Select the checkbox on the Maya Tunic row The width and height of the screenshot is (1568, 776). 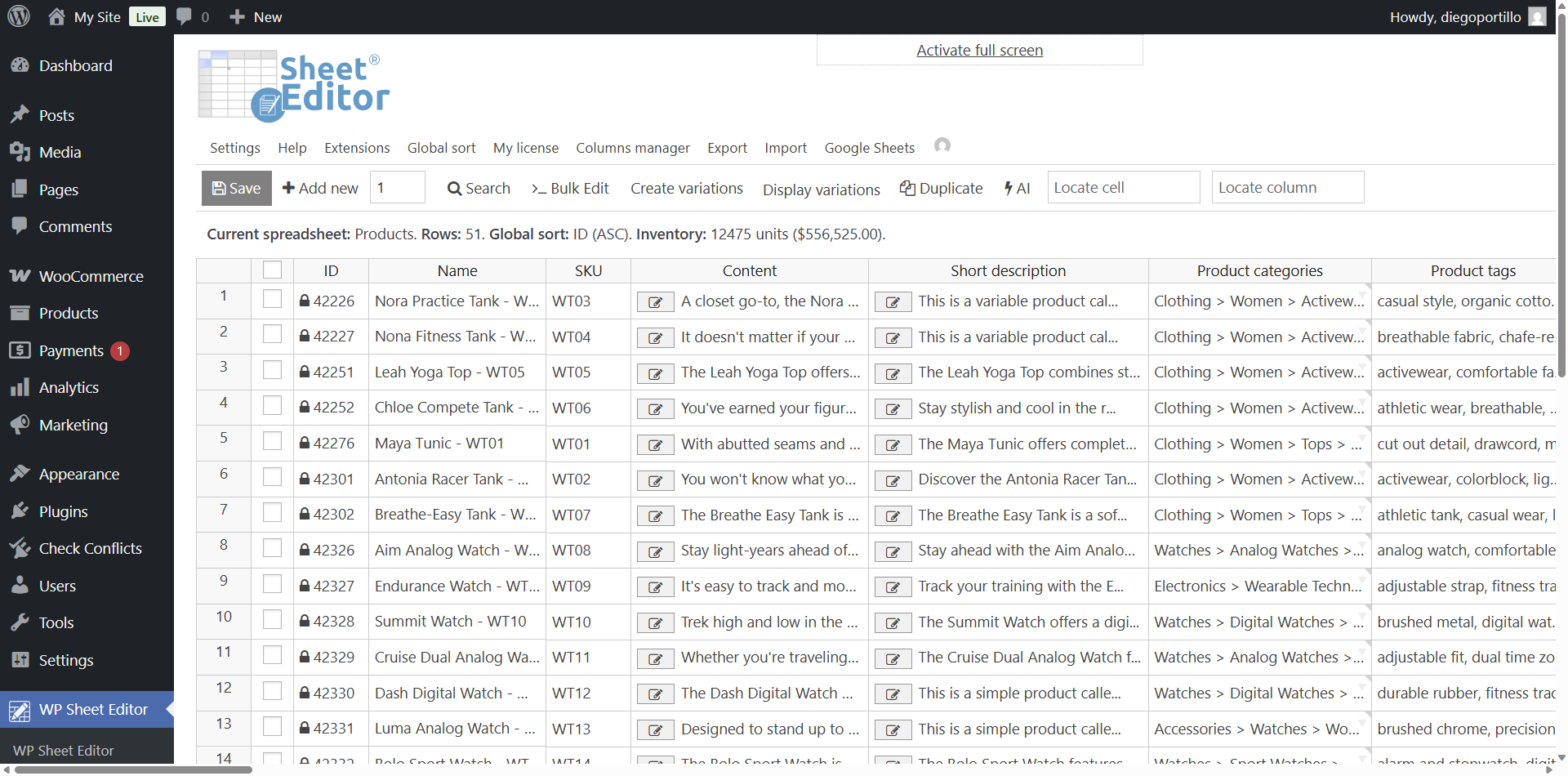click(272, 440)
